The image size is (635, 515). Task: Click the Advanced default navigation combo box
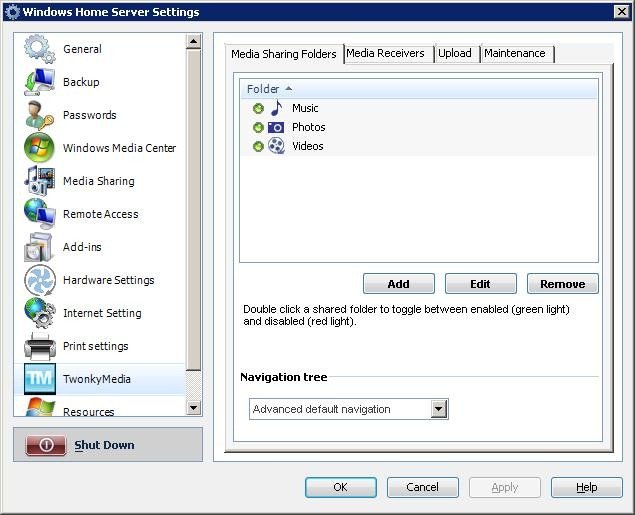[349, 409]
